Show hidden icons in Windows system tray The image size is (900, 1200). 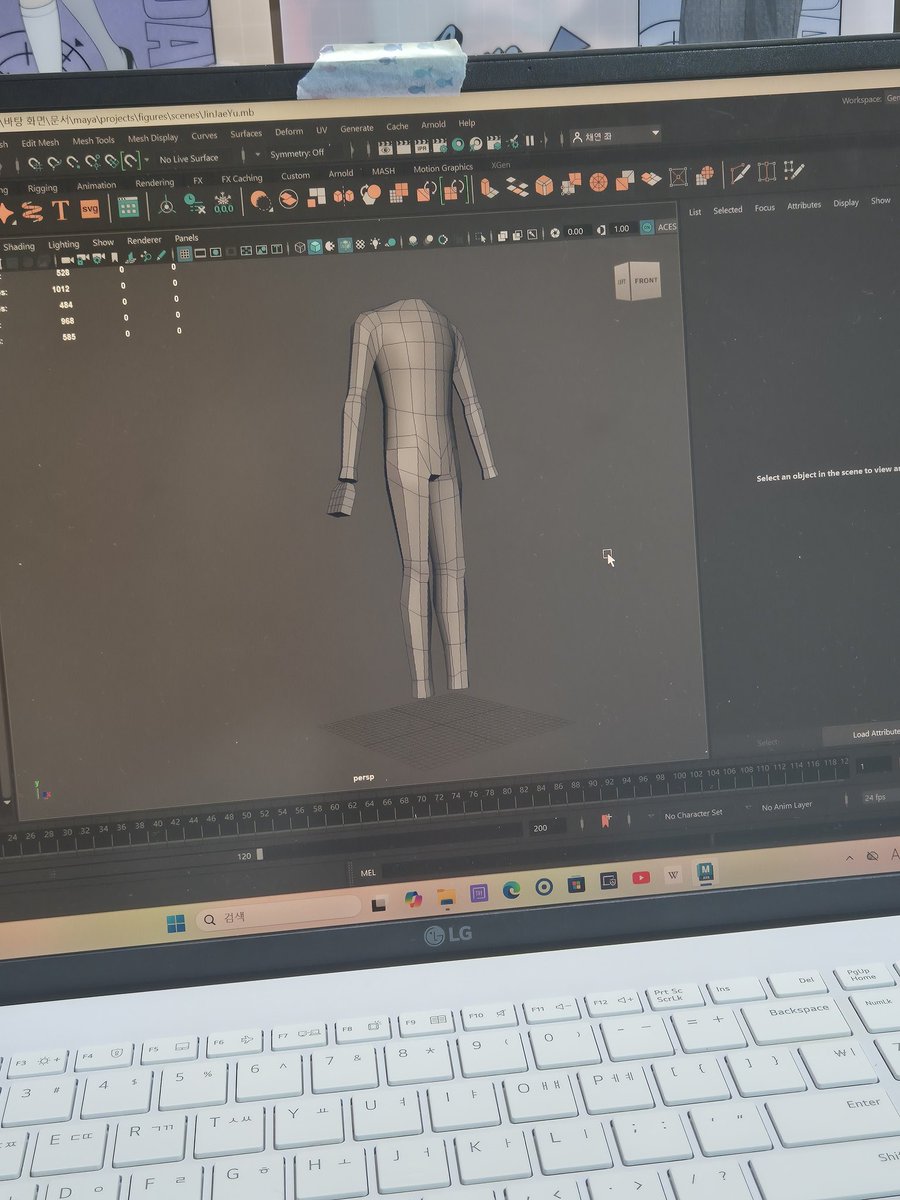[849, 858]
